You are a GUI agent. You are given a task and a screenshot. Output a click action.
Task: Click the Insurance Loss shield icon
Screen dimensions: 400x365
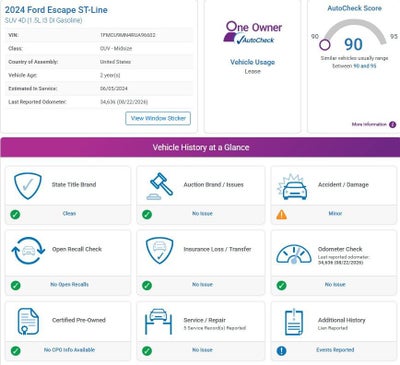(160, 250)
